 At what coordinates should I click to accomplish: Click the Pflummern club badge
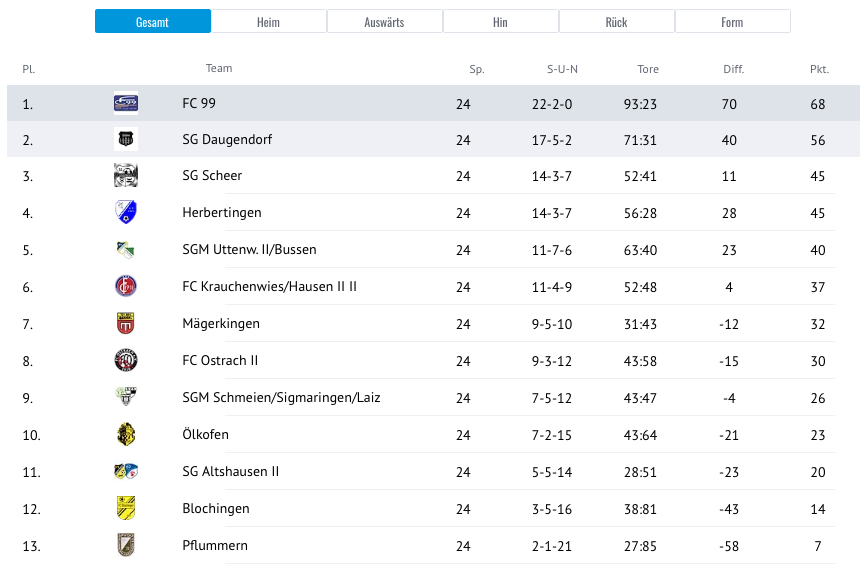tap(125, 545)
